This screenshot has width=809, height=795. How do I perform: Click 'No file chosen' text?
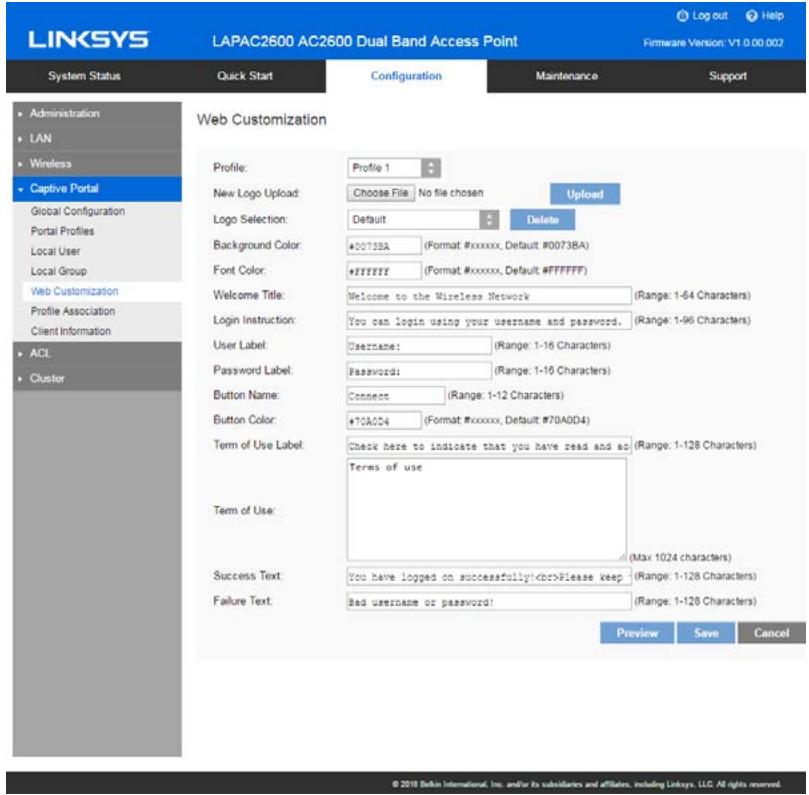tap(451, 193)
